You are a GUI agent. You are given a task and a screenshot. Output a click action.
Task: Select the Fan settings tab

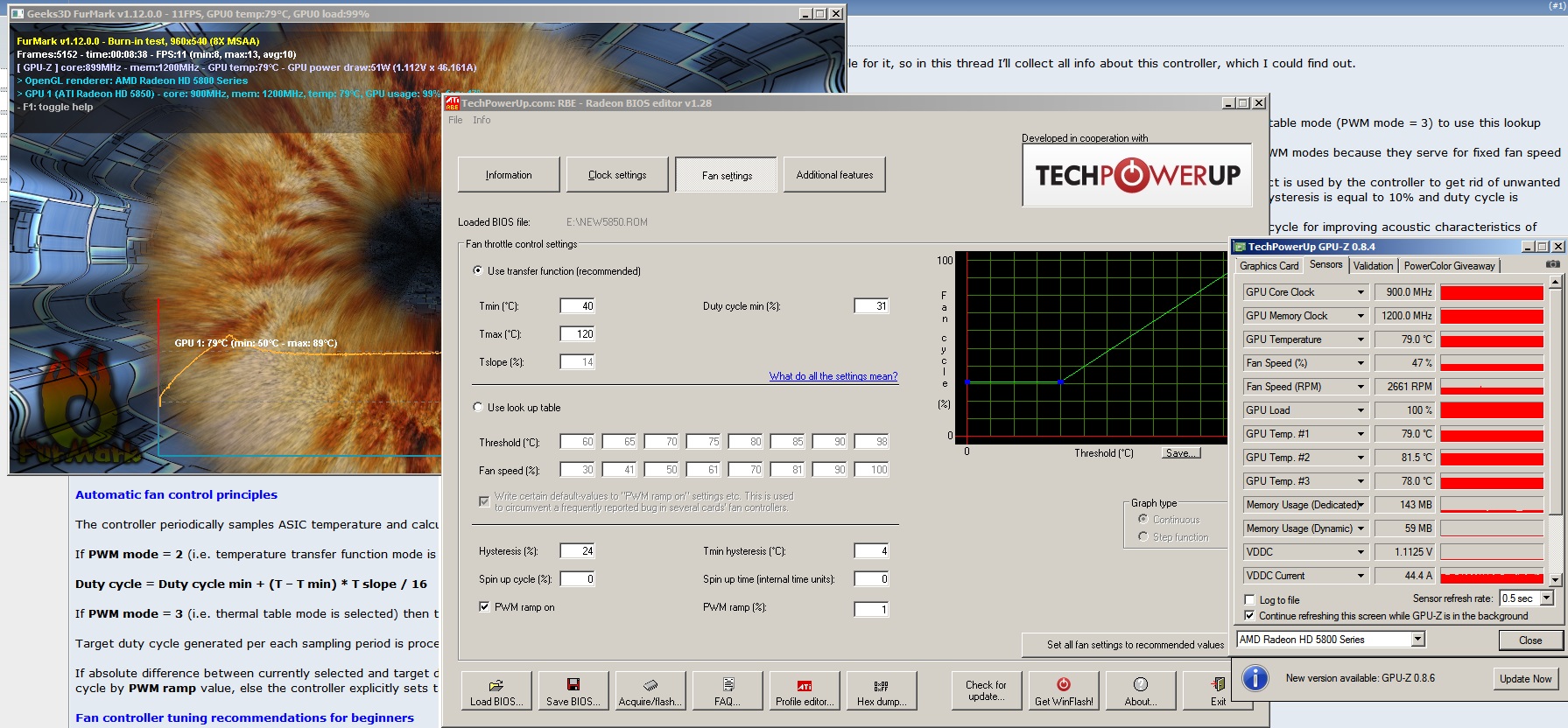[x=727, y=175]
